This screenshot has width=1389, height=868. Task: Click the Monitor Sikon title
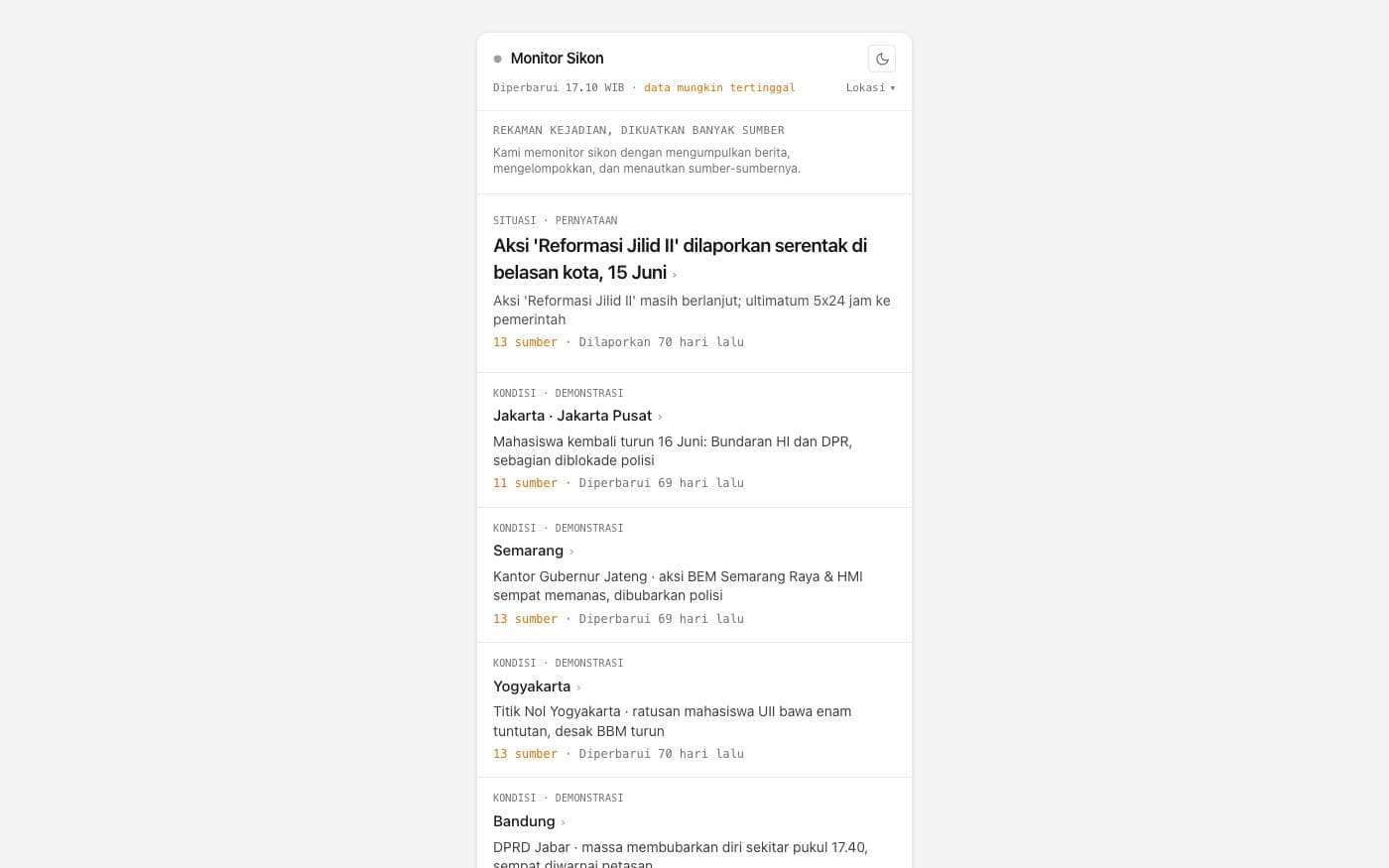557,59
